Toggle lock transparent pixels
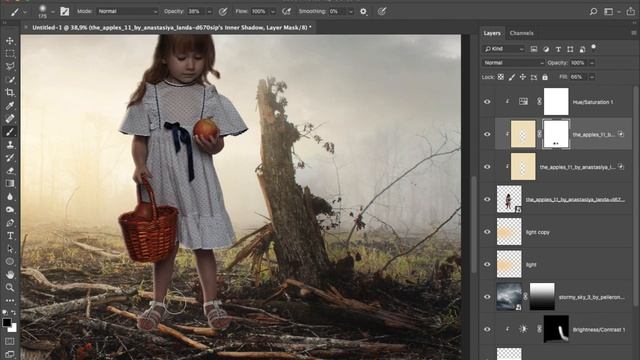Screen dimensions: 640x360 tap(501, 77)
